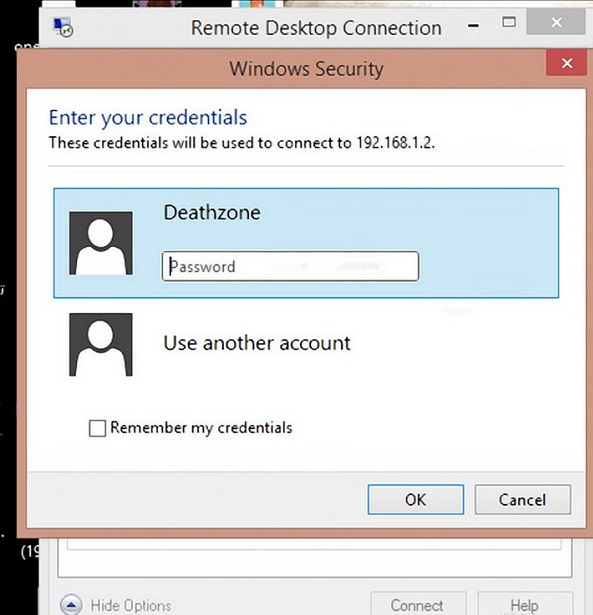The height and width of the screenshot is (615, 593).
Task: Collapse options with Hide Options arrow icon
Action: (x=71, y=605)
